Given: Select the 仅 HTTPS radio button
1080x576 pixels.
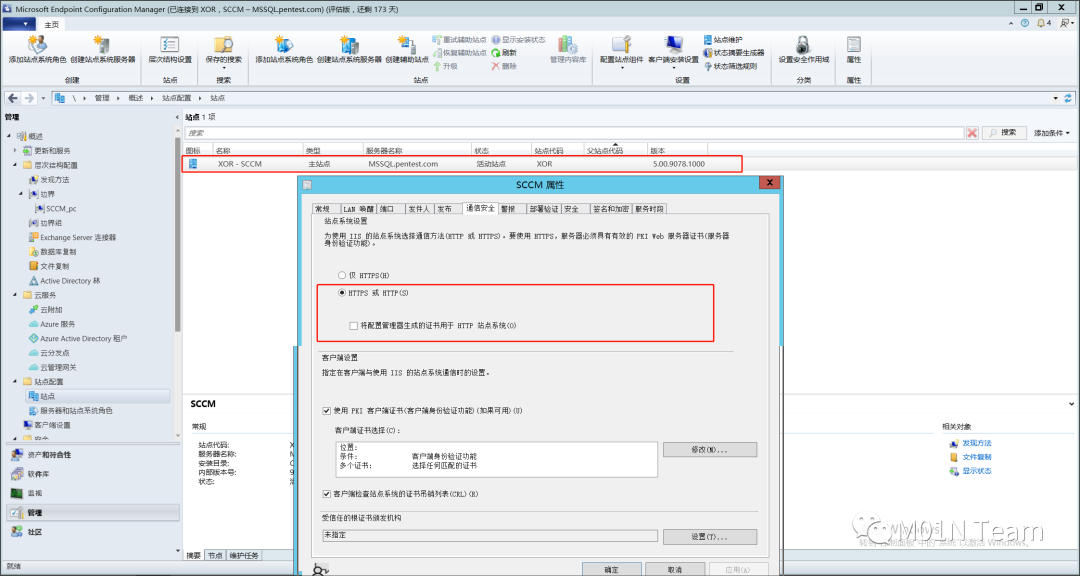Looking at the screenshot, I should point(342,276).
